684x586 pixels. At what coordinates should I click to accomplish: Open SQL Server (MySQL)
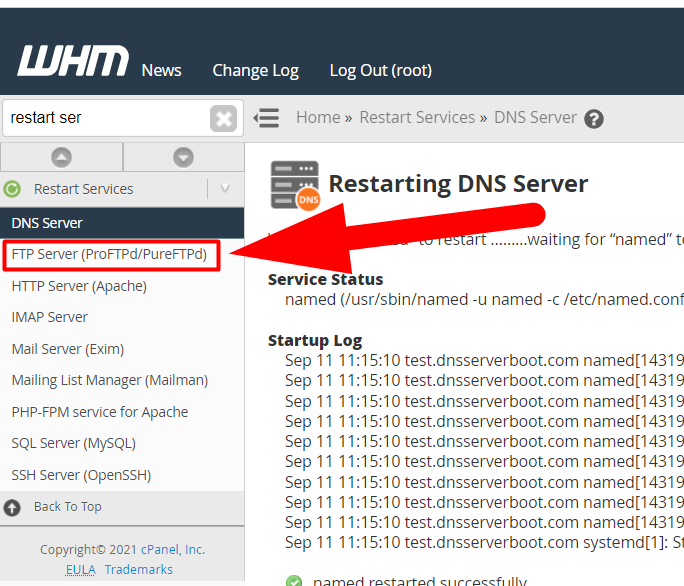coord(73,443)
